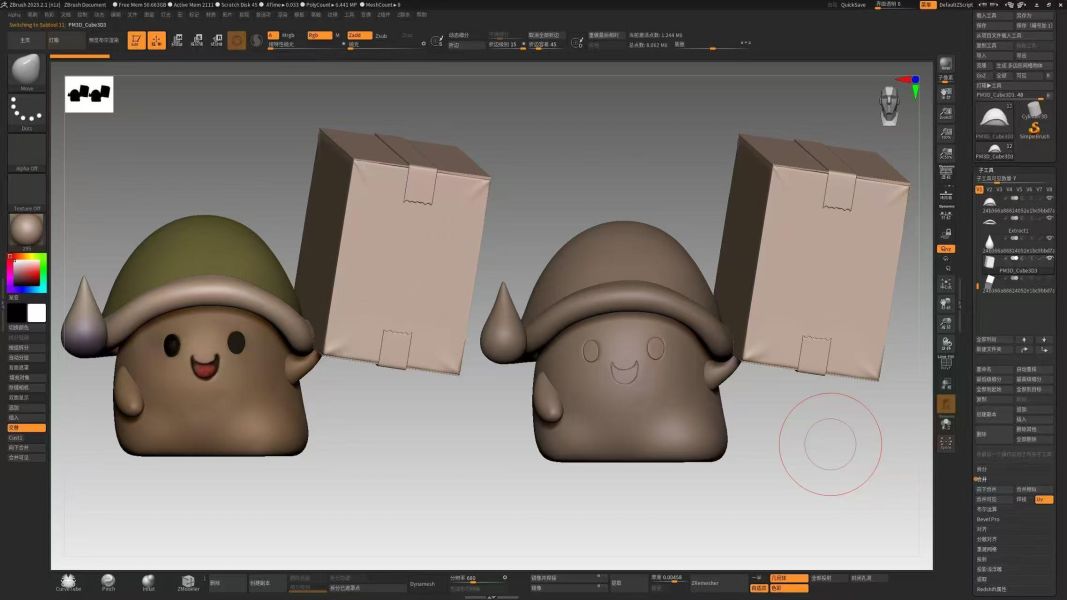The height and width of the screenshot is (600, 1067).
Task: Click the head camera orientation gizmo
Action: pos(889,105)
